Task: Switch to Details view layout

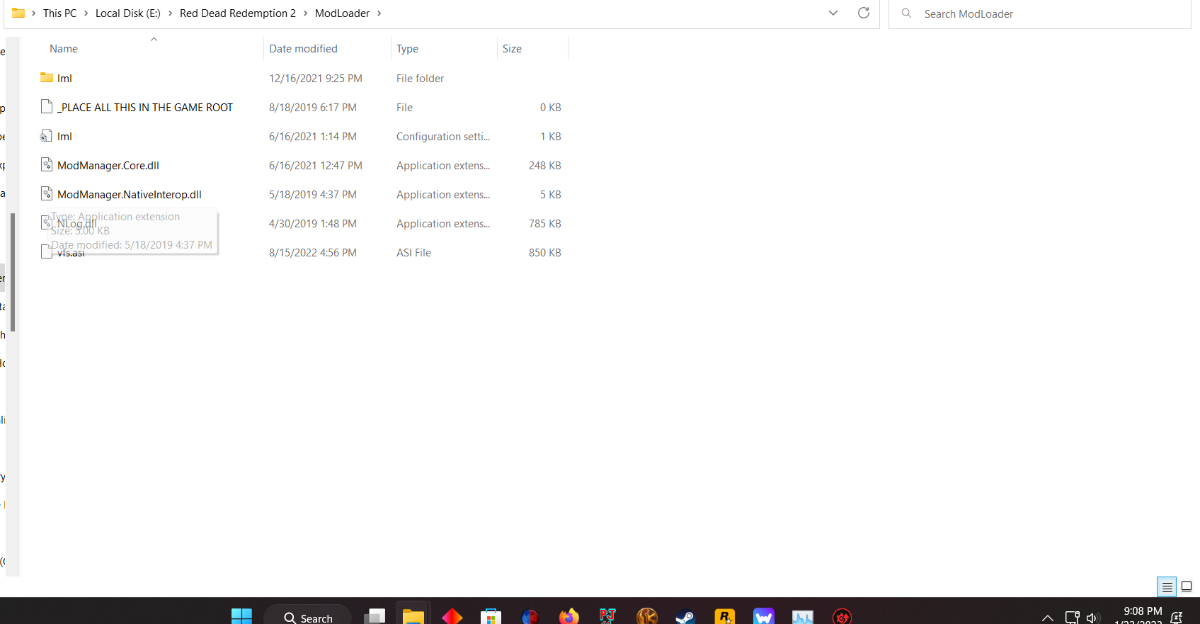Action: tap(1166, 587)
